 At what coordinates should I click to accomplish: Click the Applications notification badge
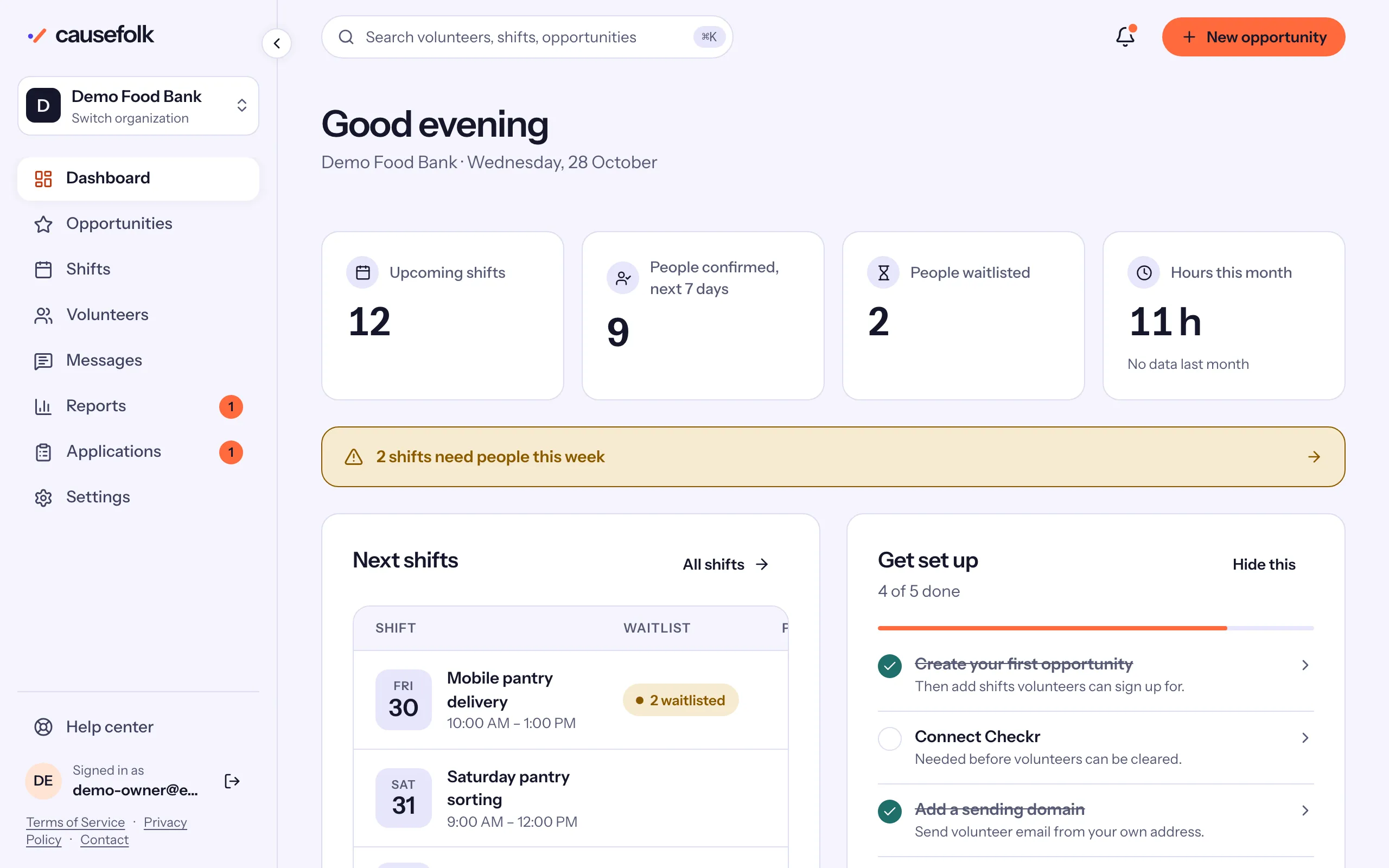231,452
